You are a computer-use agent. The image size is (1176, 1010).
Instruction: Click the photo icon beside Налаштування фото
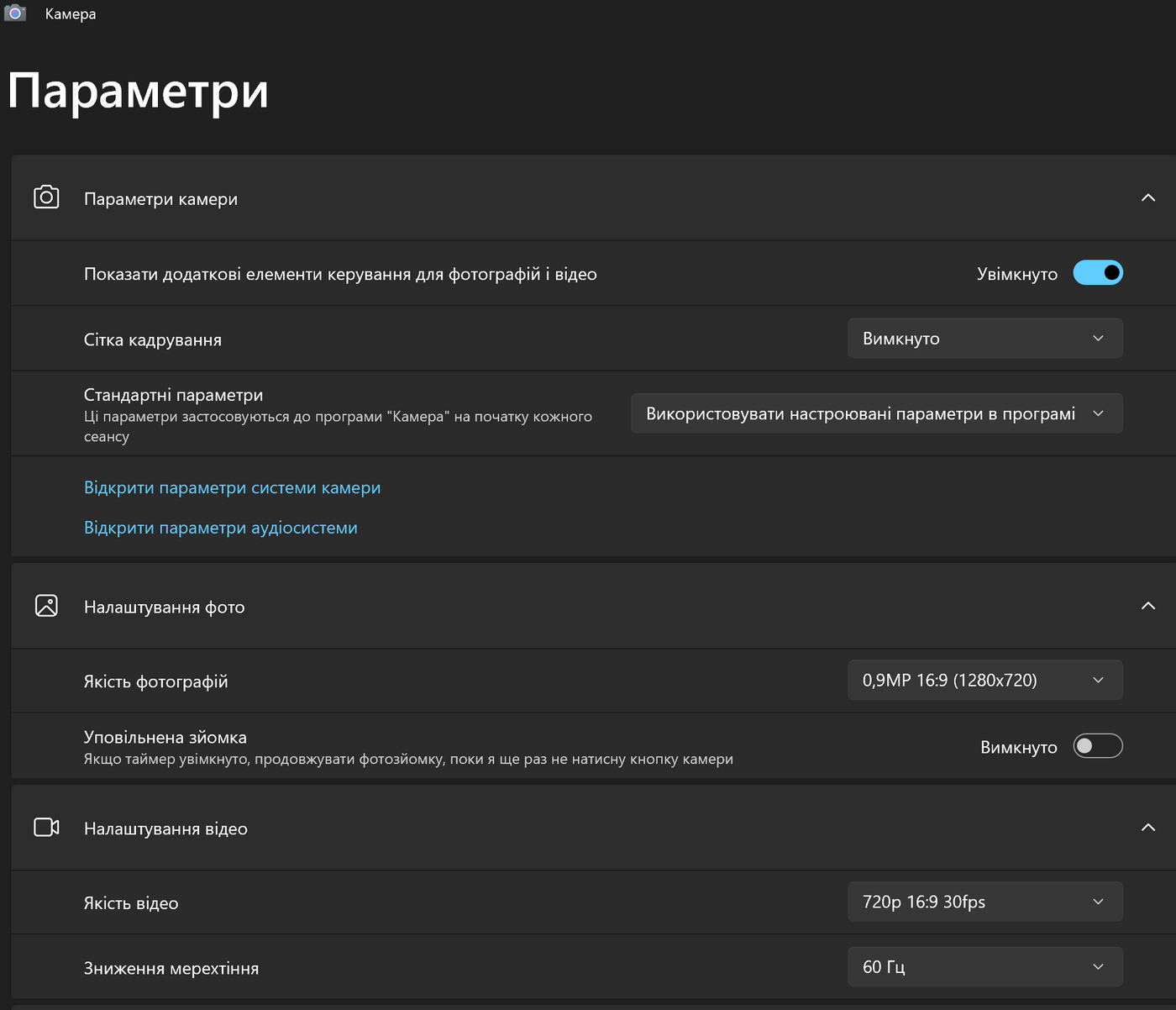point(46,606)
